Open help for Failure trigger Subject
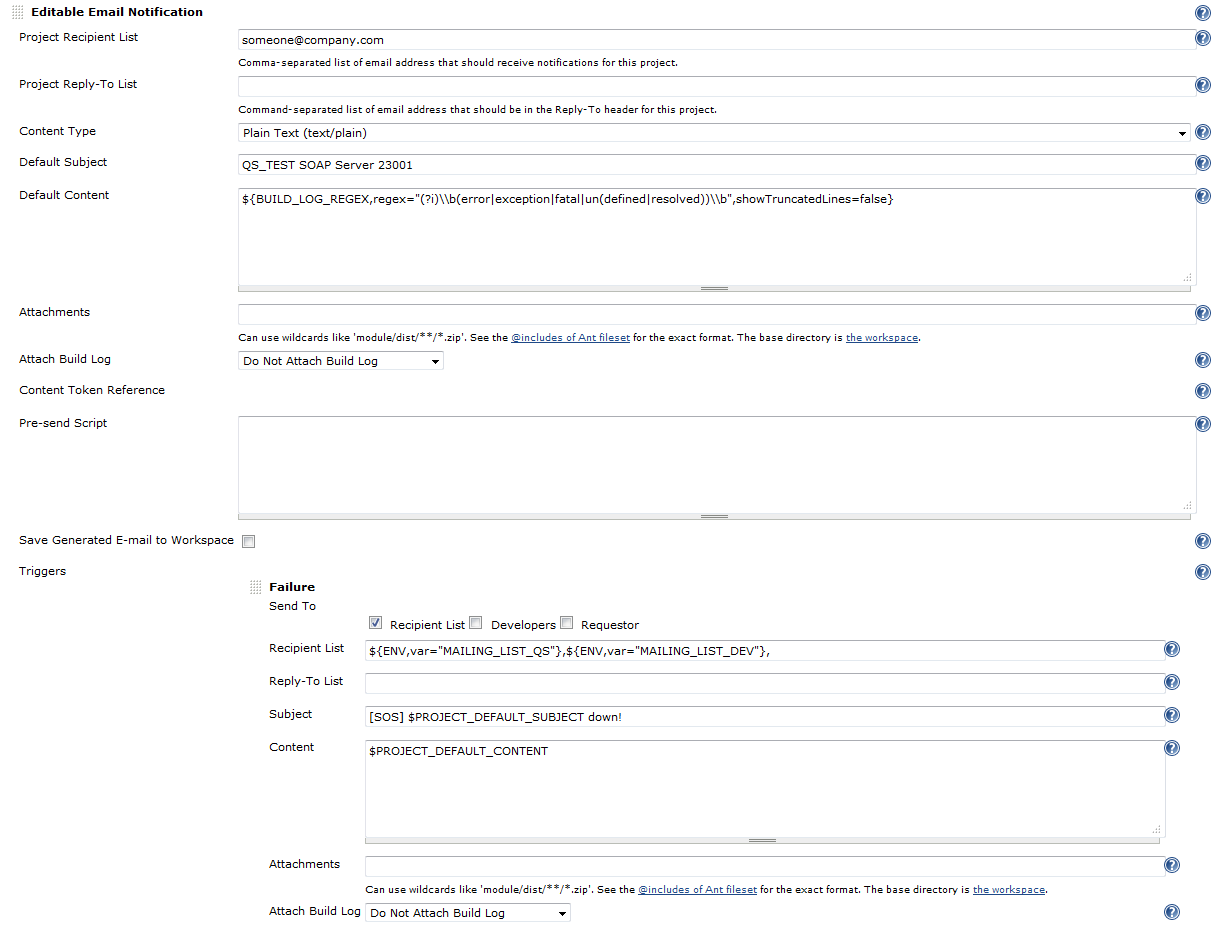Screen dimensions: 1222x931 coord(1172,715)
